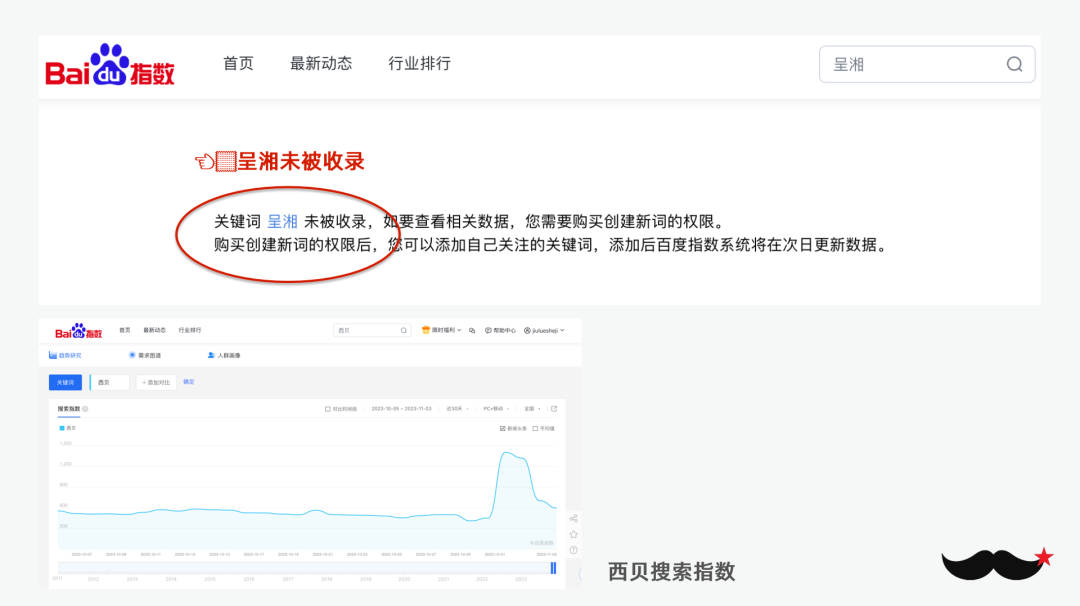Screen dimensions: 1080x606
Task: Click the Baidu logo in the embedded 西贝 page
Action: (79, 331)
